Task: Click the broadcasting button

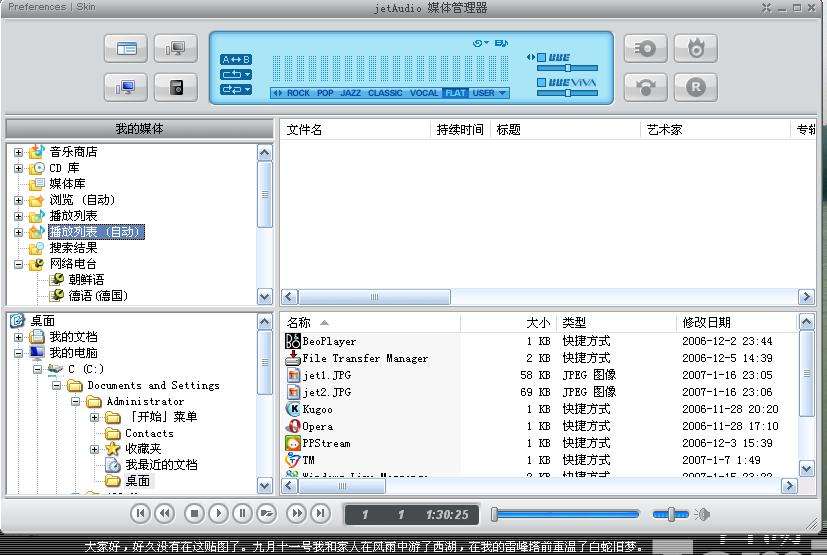Action: point(646,87)
